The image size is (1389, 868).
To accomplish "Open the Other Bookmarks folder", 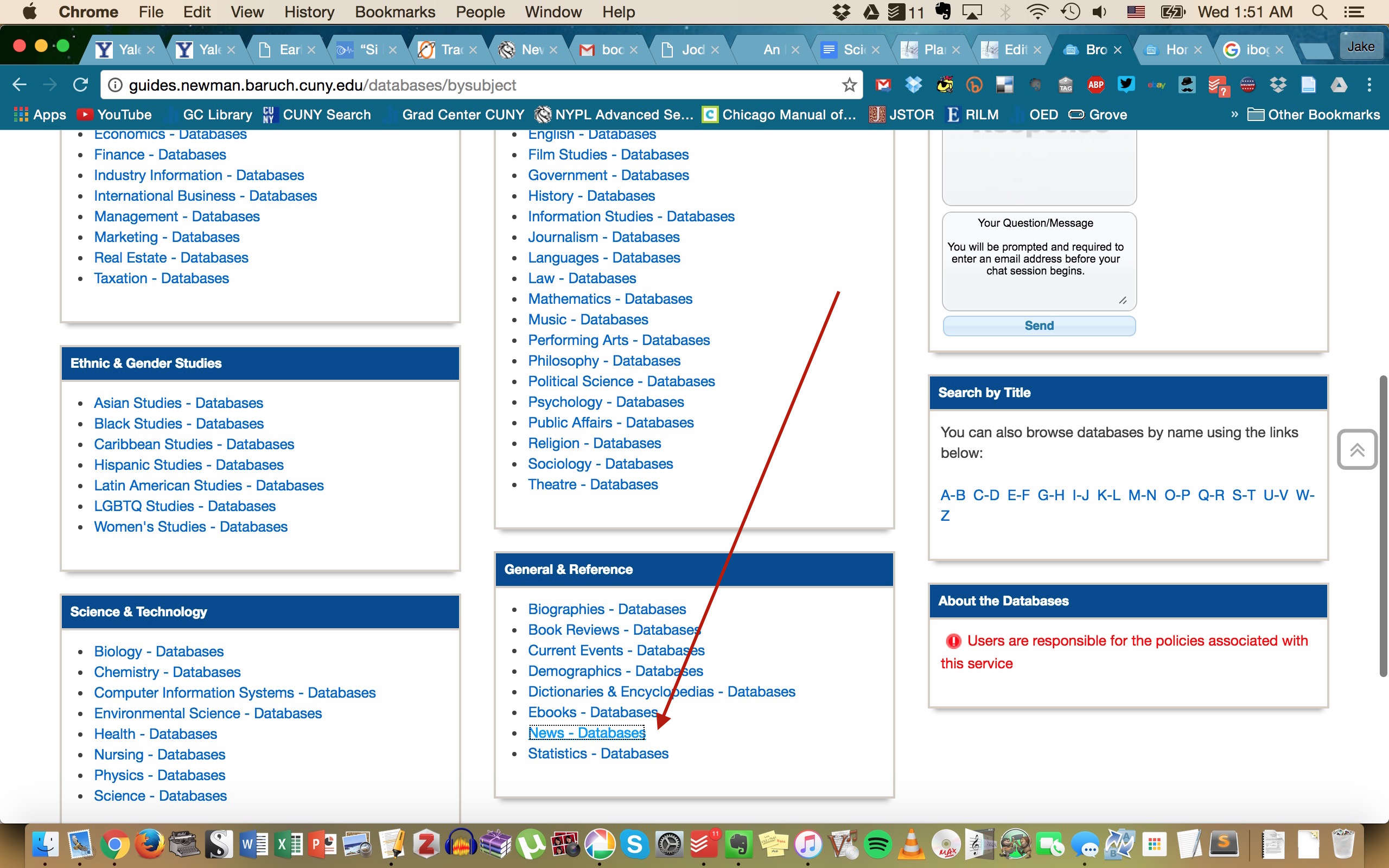I will [x=1314, y=114].
